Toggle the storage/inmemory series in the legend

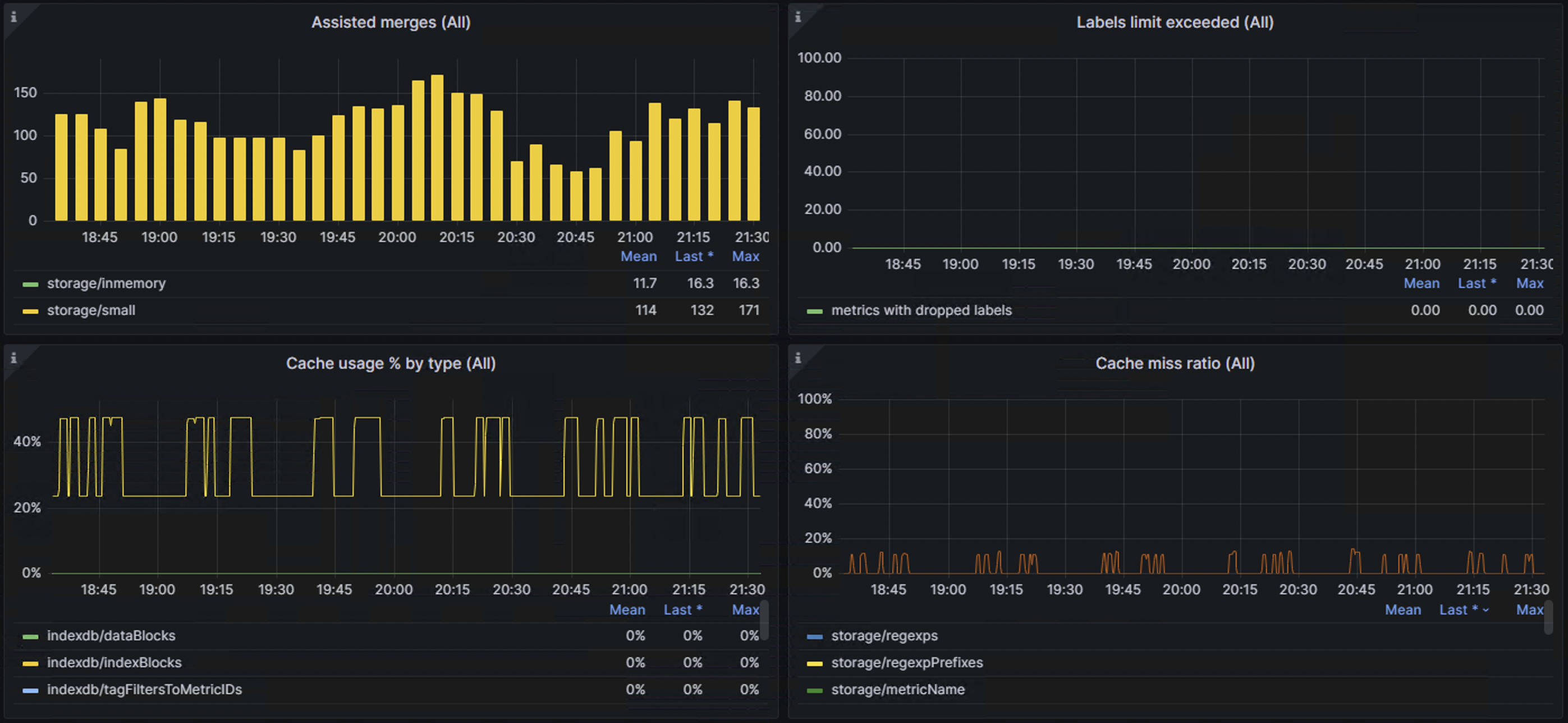coord(106,282)
